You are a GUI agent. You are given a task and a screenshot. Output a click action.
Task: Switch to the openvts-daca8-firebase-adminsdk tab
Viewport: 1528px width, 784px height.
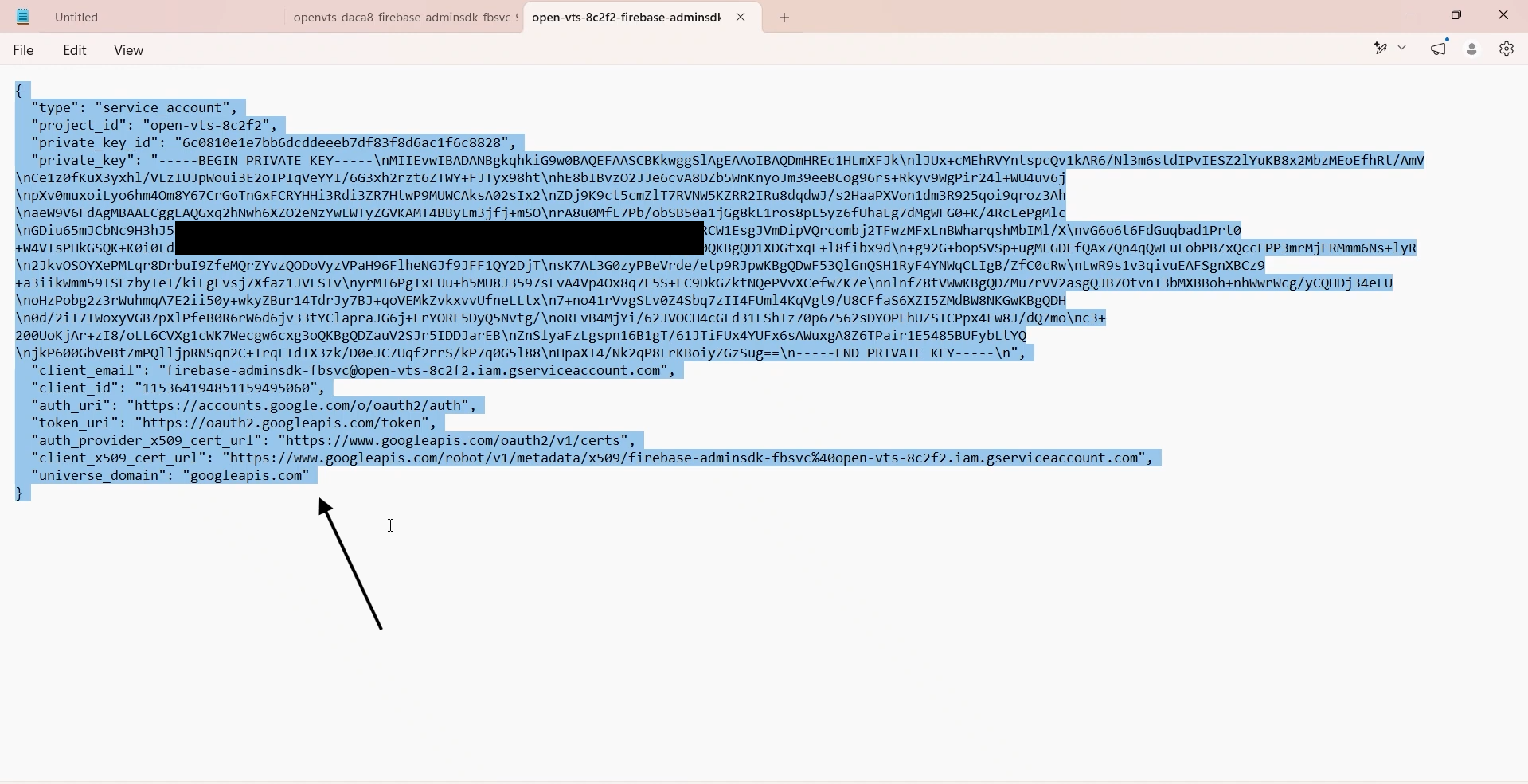pyautogui.click(x=405, y=18)
